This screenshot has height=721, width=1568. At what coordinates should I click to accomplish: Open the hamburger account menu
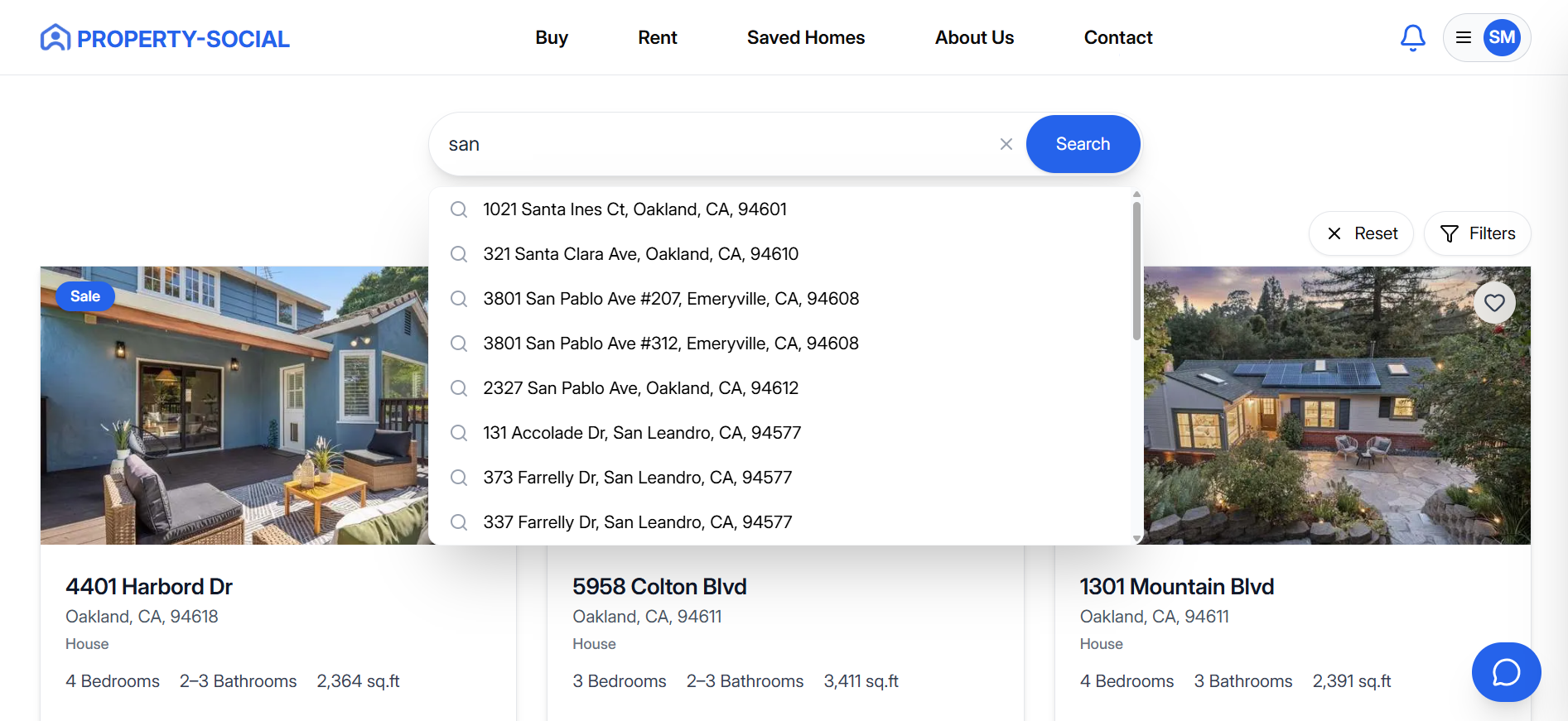coord(1464,38)
